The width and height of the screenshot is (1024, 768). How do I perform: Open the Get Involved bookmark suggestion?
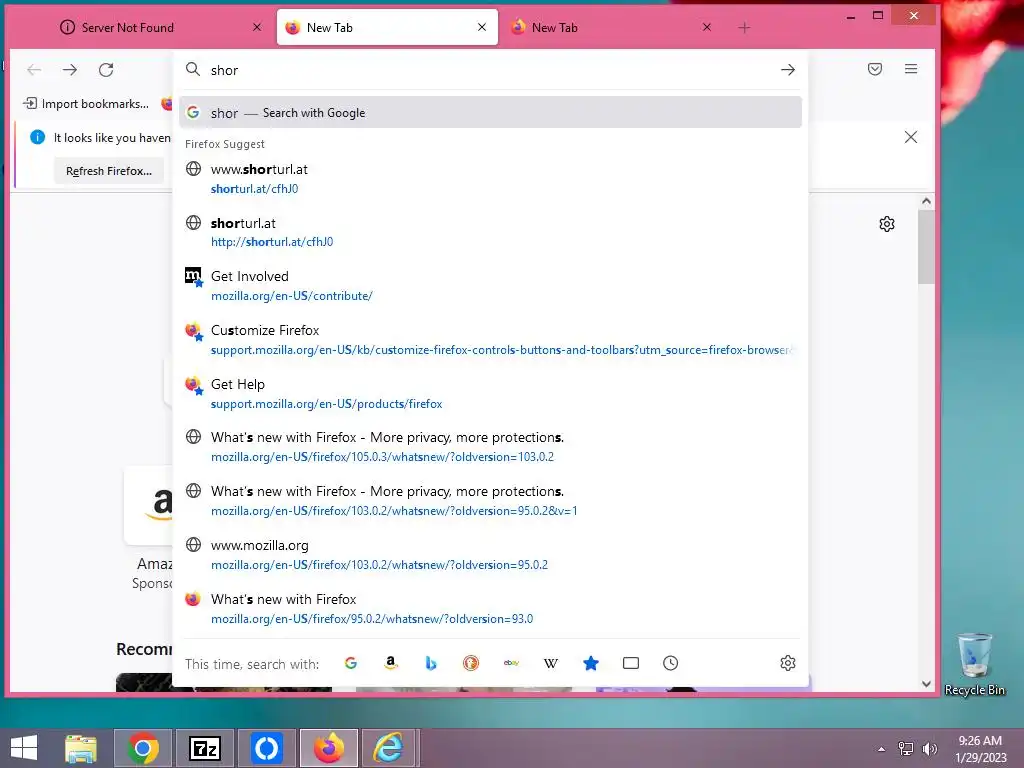pyautogui.click(x=490, y=285)
